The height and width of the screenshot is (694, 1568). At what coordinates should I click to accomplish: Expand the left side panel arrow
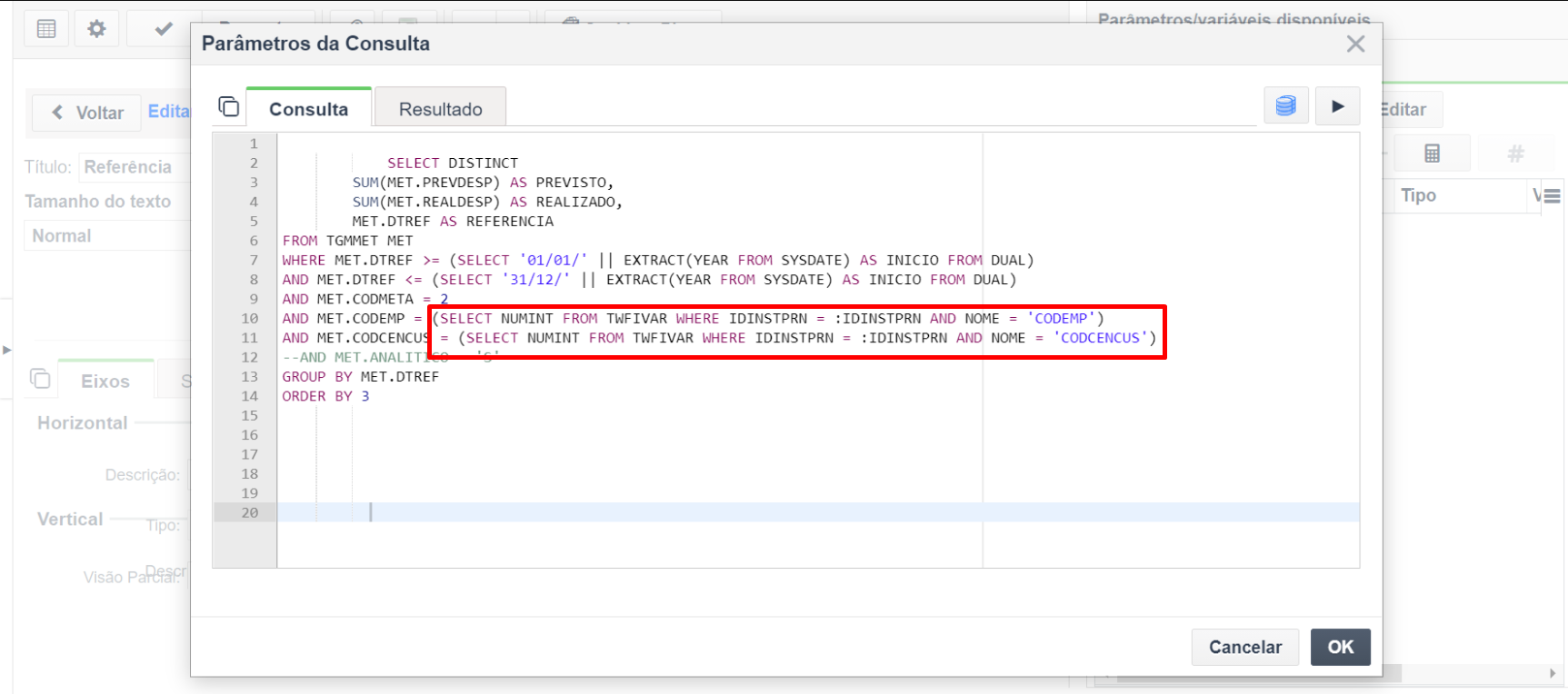point(6,350)
